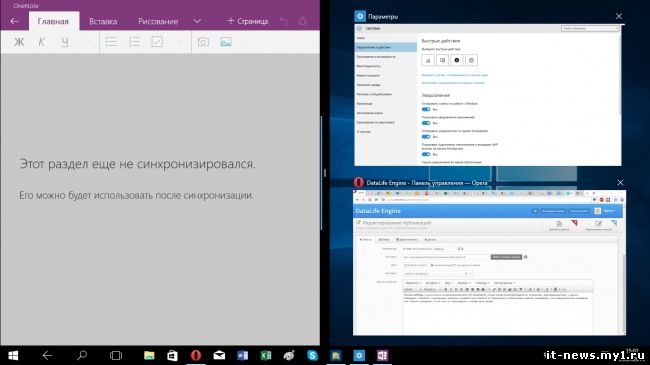The image size is (650, 365).
Task: Open the Settings gear taskbar icon
Action: [359, 355]
